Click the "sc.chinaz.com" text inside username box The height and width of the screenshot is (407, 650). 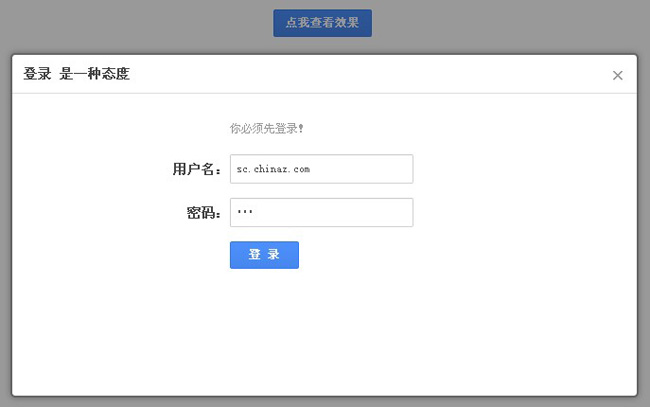[273, 169]
